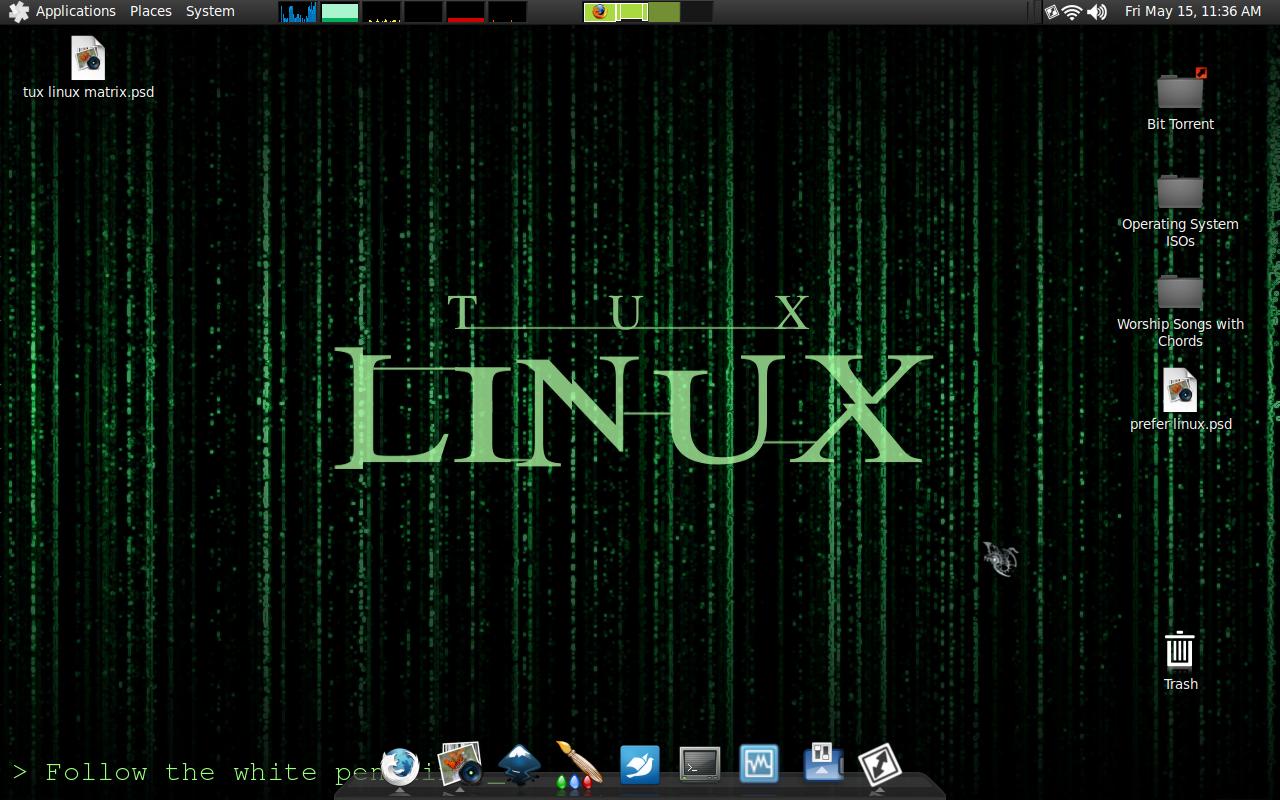Open the blue CPU usage monitor graph
Image resolution: width=1280 pixels, height=800 pixels.
[298, 12]
